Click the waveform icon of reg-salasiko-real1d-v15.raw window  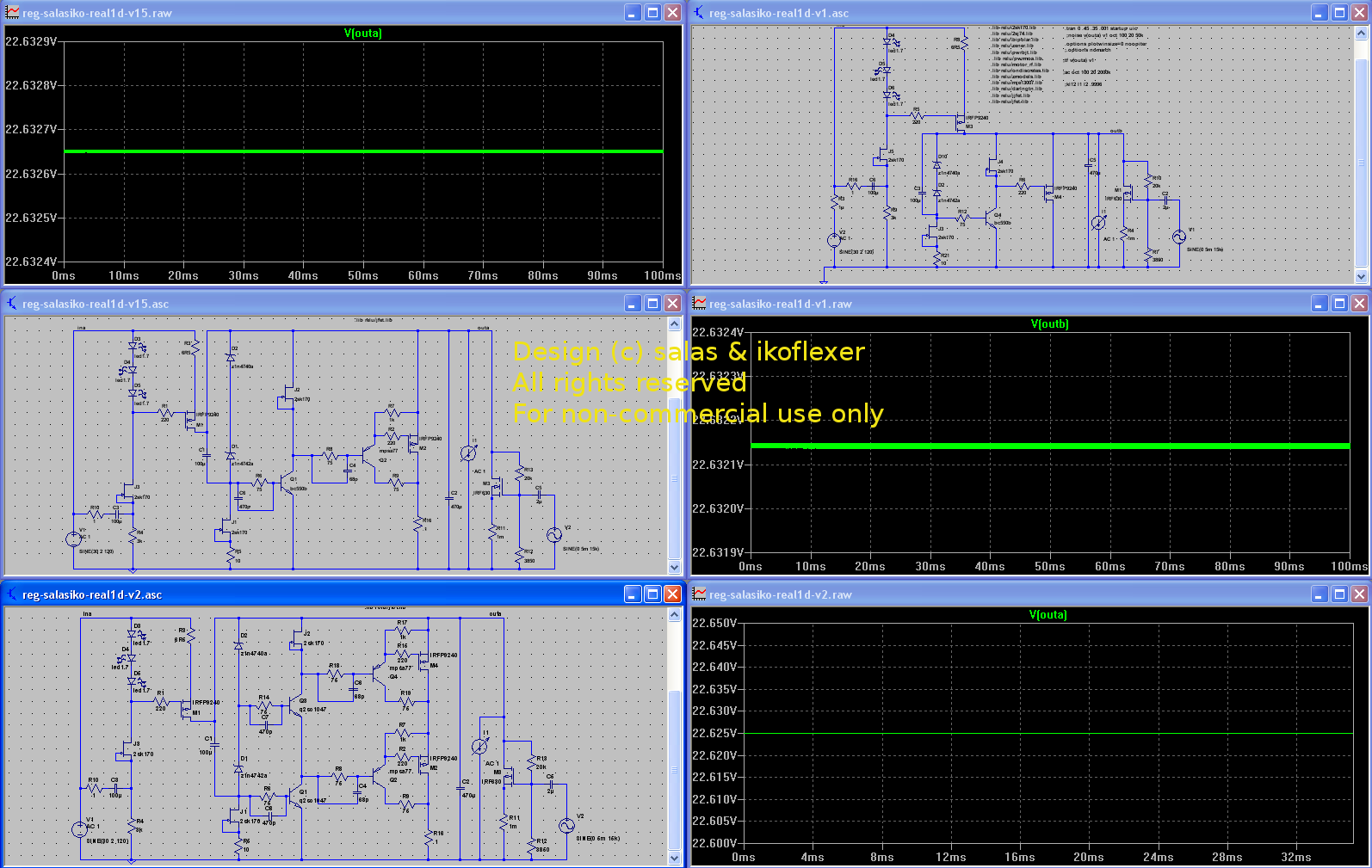[x=12, y=13]
